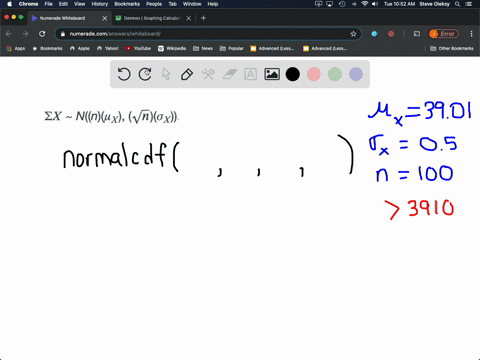The width and height of the screenshot is (480, 360).
Task: Click the orange Error profile button
Action: pyautogui.click(x=444, y=34)
